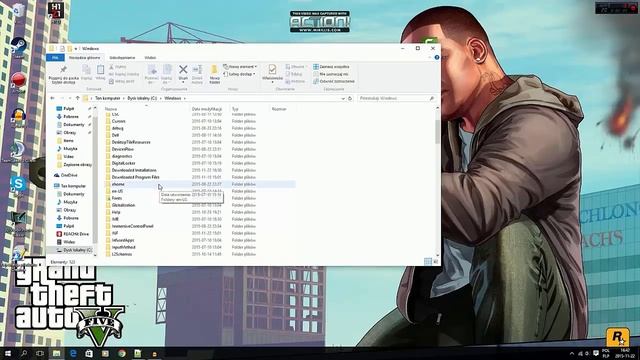
Task: Switch to the Widok ribbon tab
Action: click(150, 58)
